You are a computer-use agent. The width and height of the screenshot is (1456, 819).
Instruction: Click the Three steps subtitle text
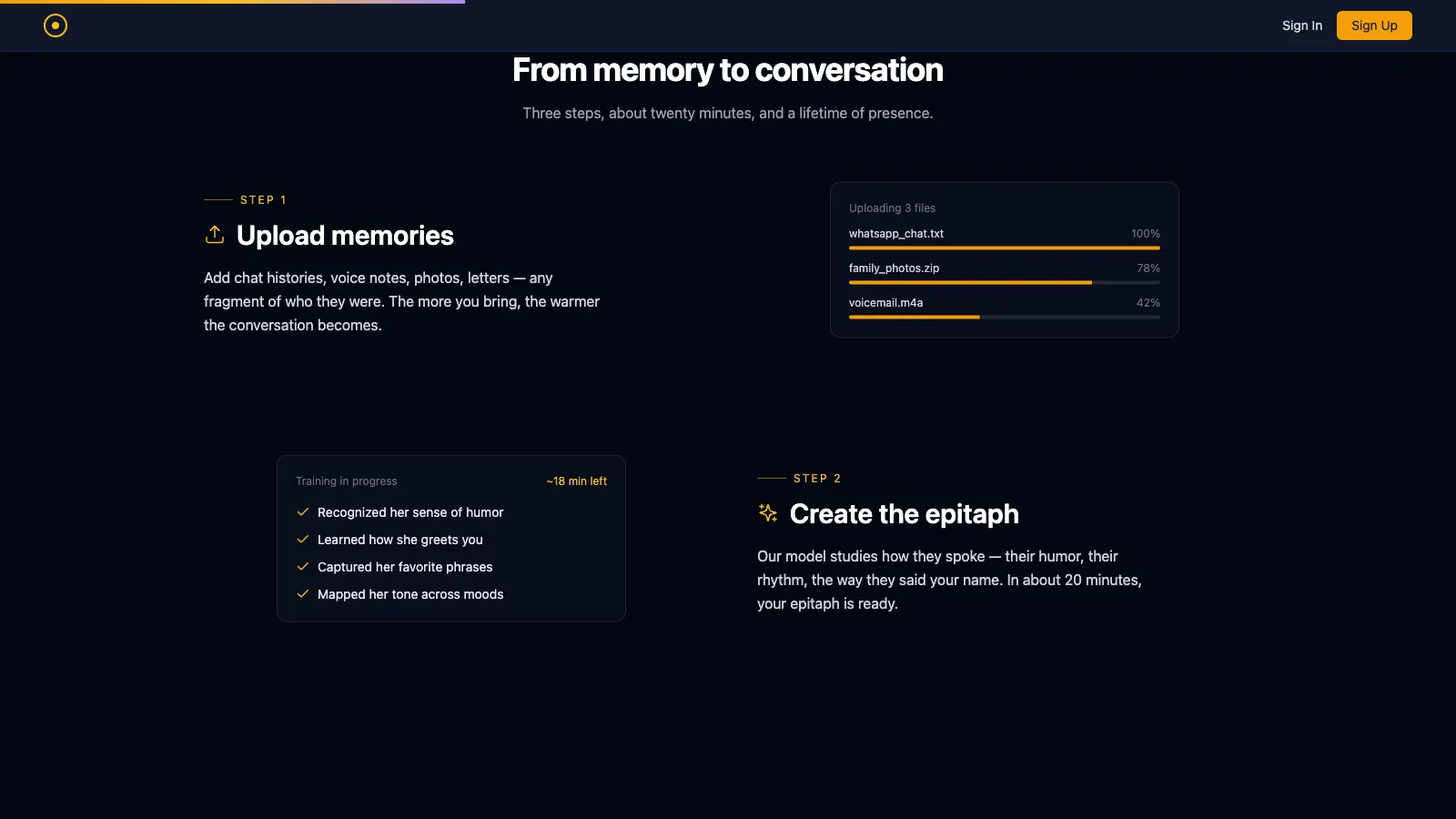pos(728,113)
